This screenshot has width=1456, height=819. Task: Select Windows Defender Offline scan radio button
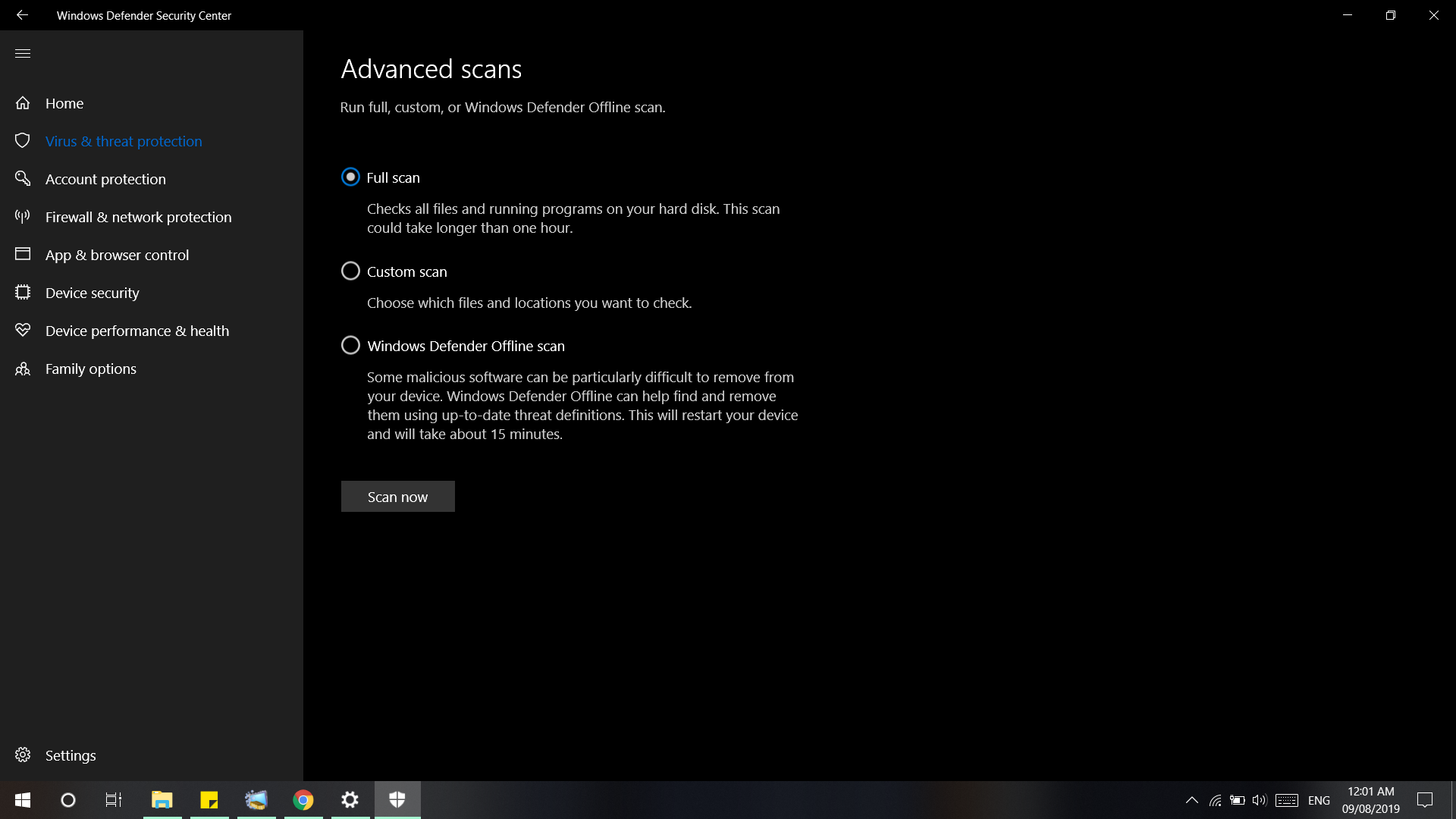click(350, 345)
